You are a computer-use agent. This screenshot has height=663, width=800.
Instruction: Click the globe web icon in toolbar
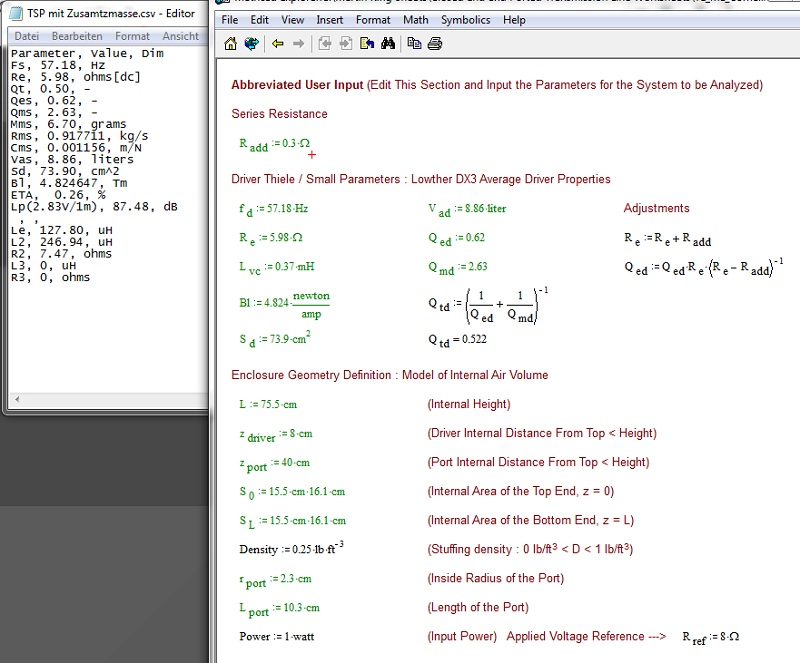(x=251, y=44)
